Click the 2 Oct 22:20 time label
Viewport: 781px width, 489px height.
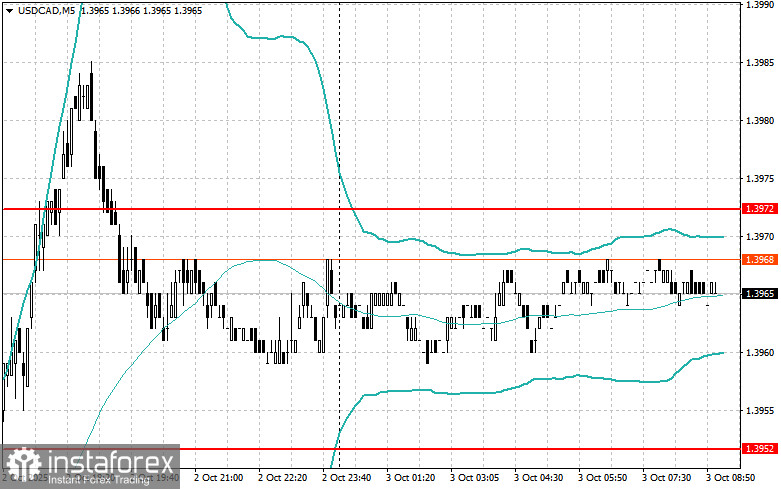tap(282, 478)
